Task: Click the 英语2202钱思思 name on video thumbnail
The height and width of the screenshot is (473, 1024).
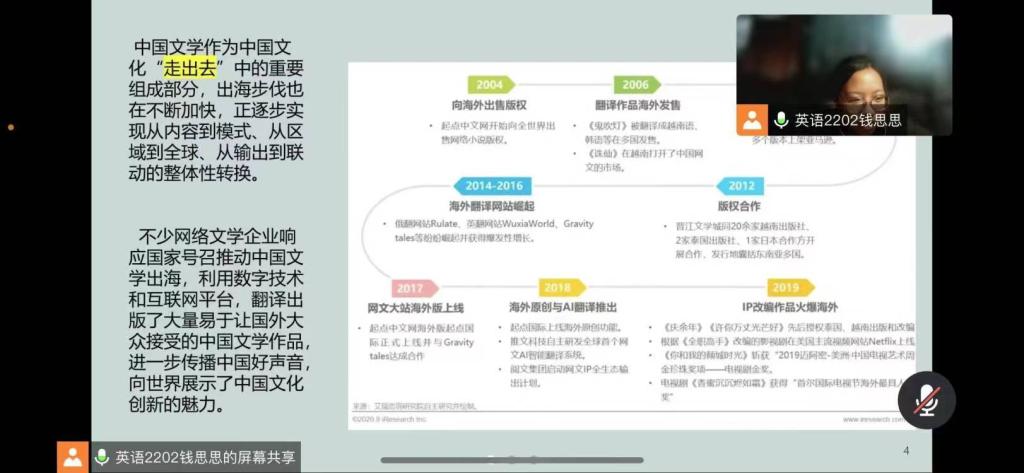Action: point(848,120)
